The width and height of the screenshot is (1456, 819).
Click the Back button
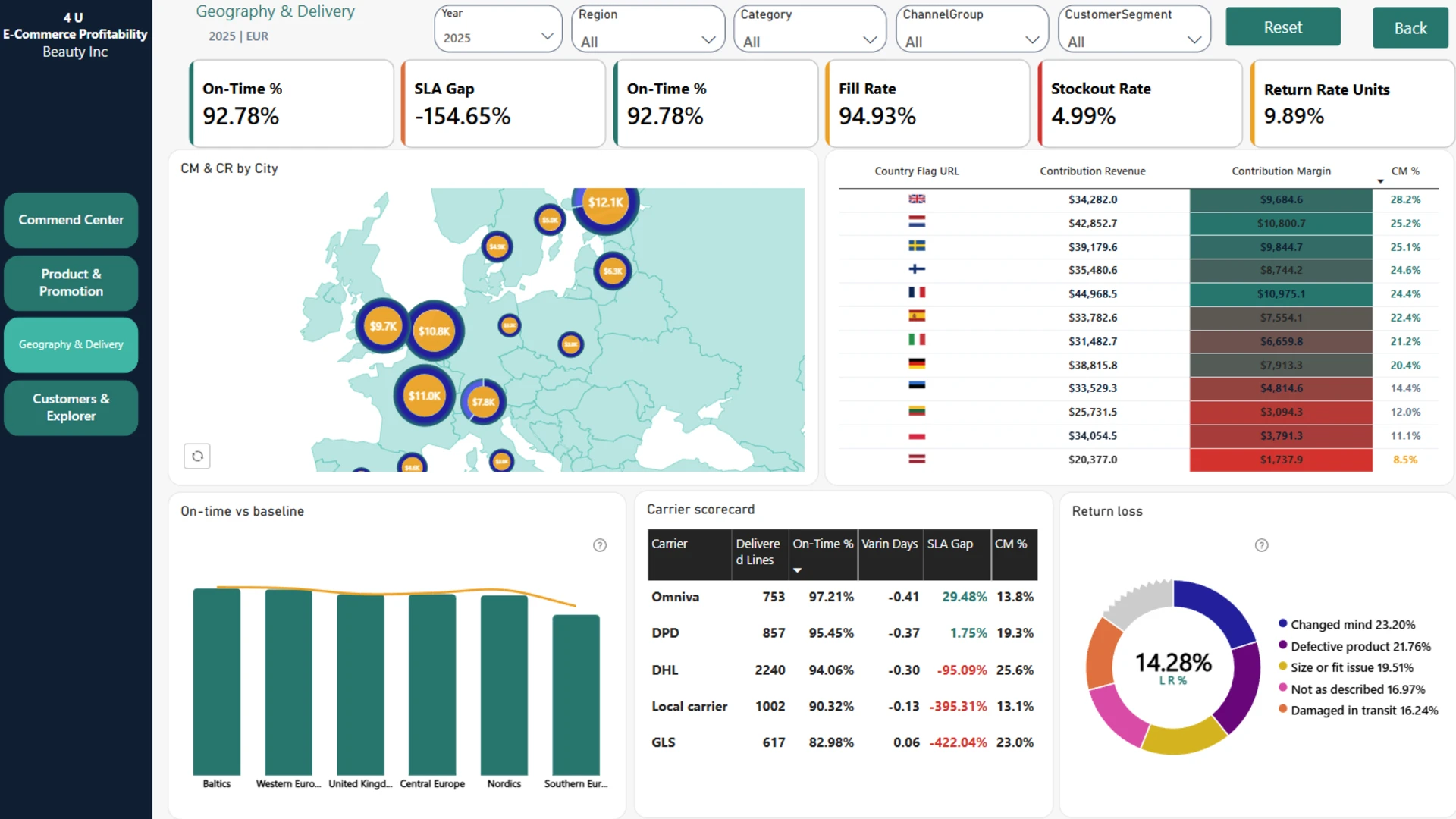point(1410,28)
